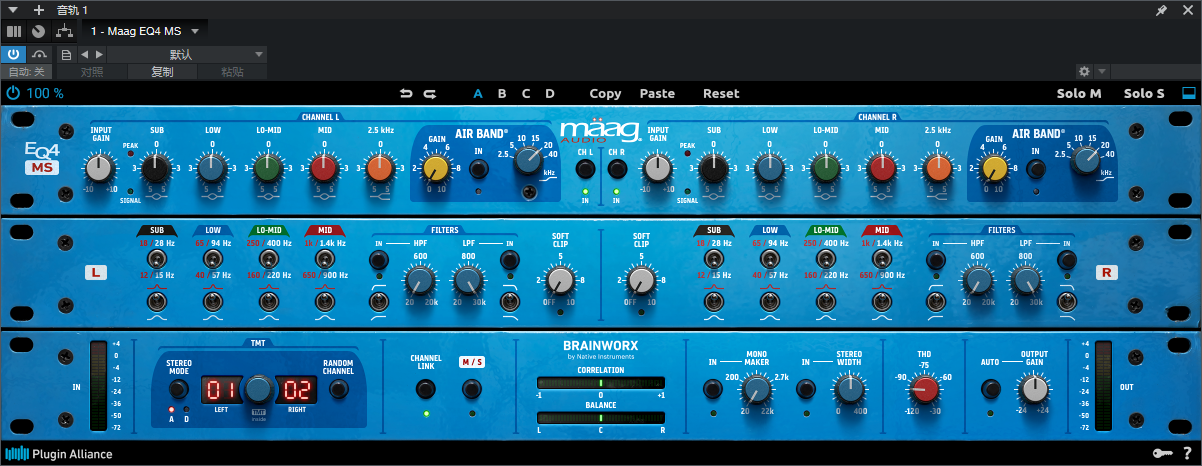Click the red THD knob

(925, 389)
